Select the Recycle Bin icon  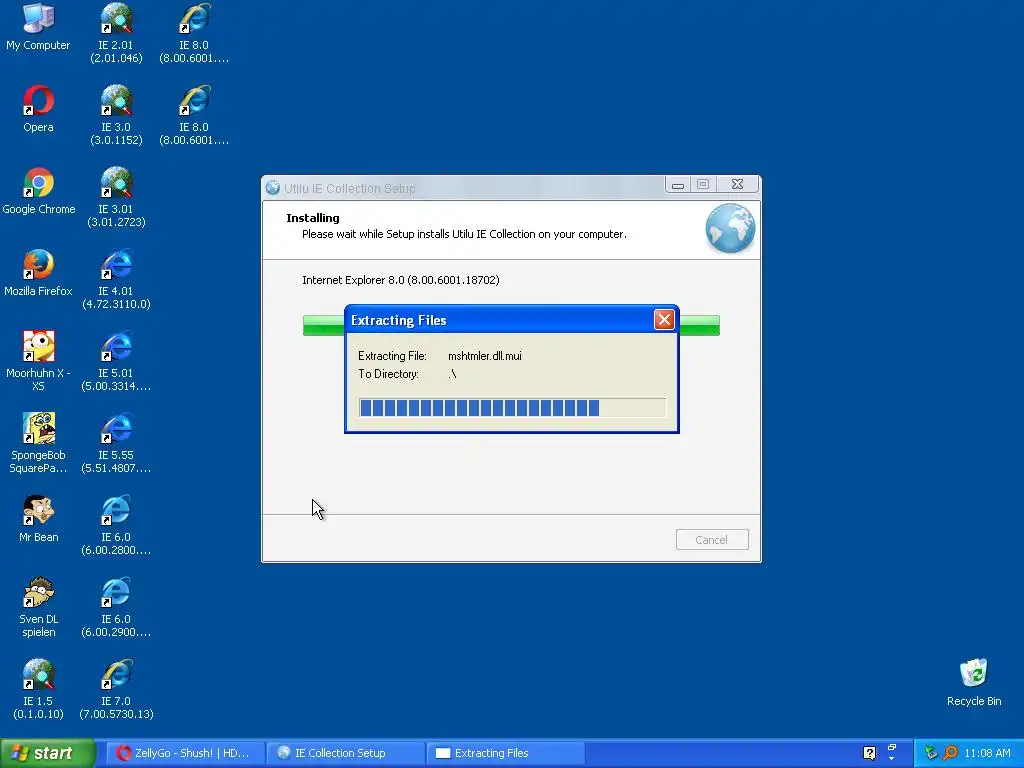click(x=974, y=682)
